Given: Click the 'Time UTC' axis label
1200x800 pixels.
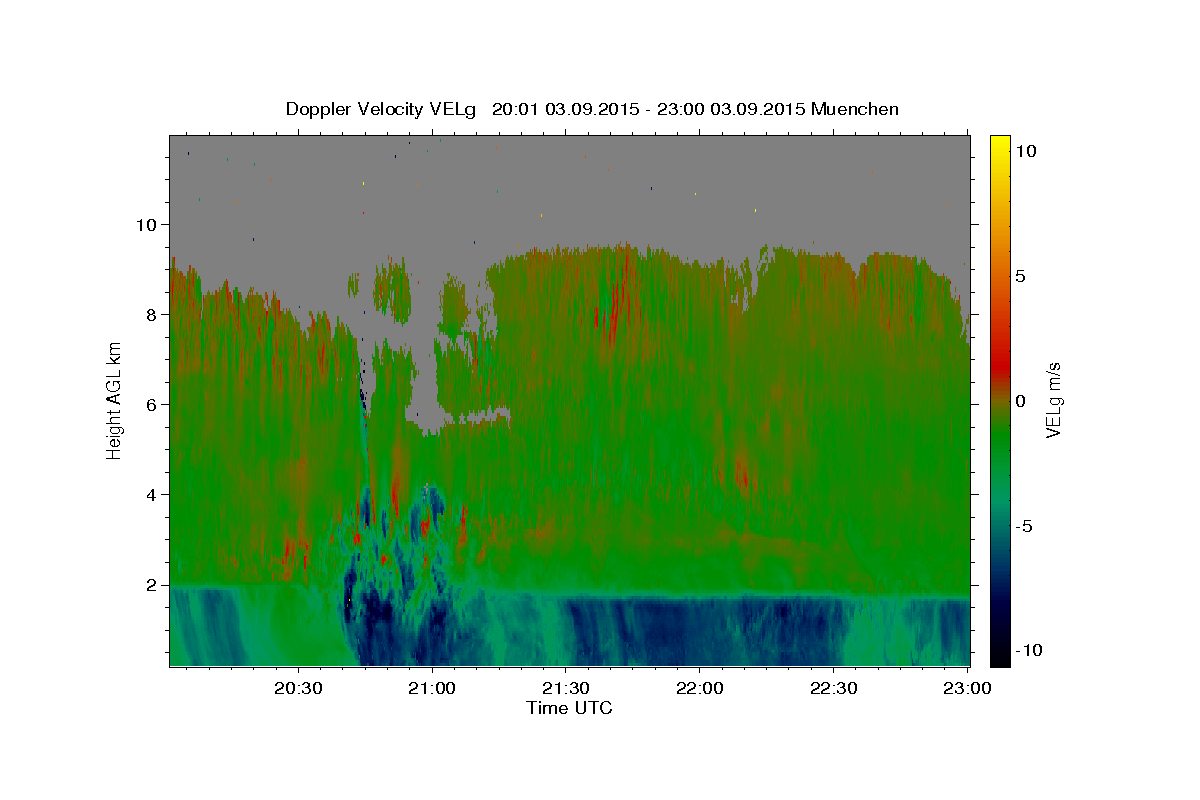Looking at the screenshot, I should (x=569, y=708).
